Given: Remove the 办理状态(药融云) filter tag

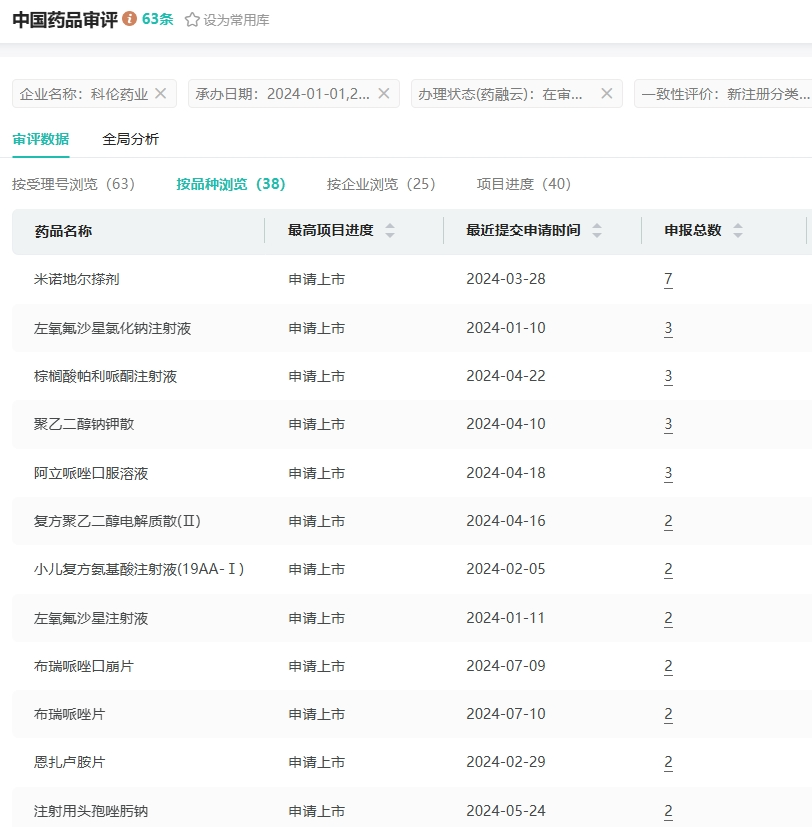Looking at the screenshot, I should pos(606,94).
